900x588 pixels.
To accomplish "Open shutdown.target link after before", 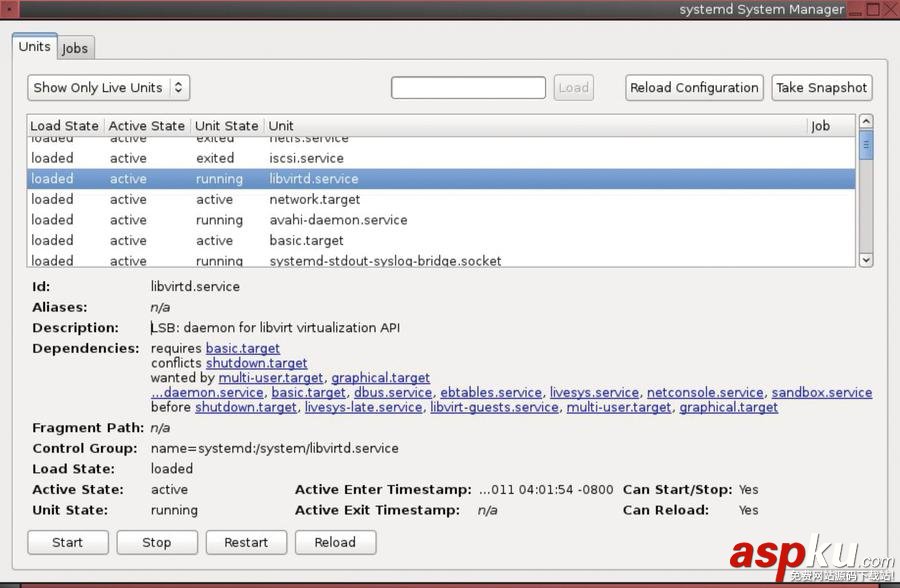I will click(246, 407).
